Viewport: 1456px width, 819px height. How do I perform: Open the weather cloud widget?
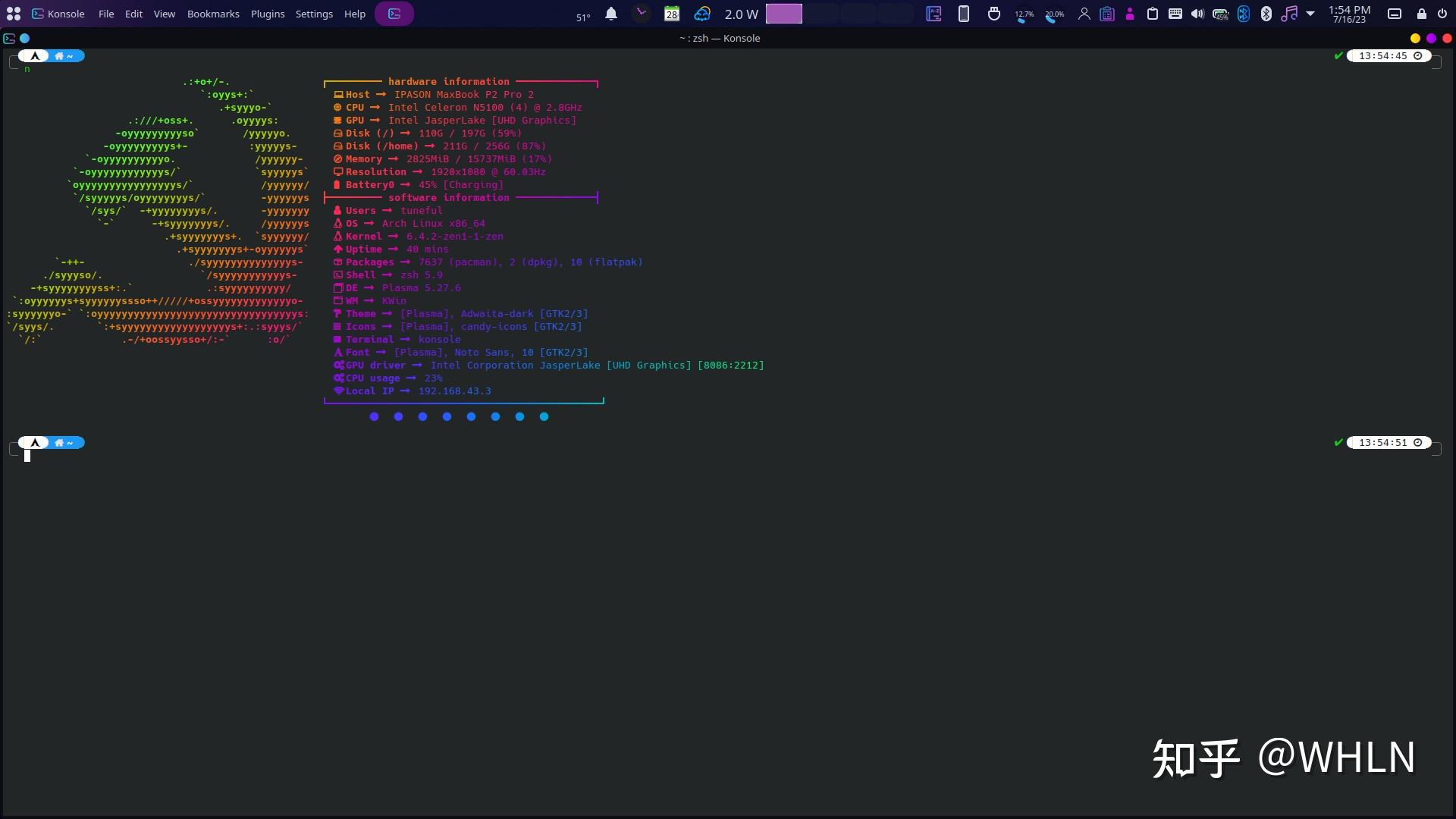pyautogui.click(x=702, y=14)
